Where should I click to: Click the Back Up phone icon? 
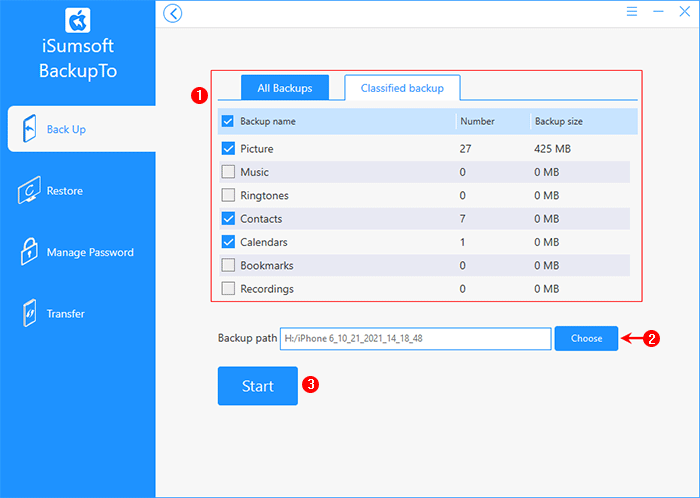click(29, 129)
